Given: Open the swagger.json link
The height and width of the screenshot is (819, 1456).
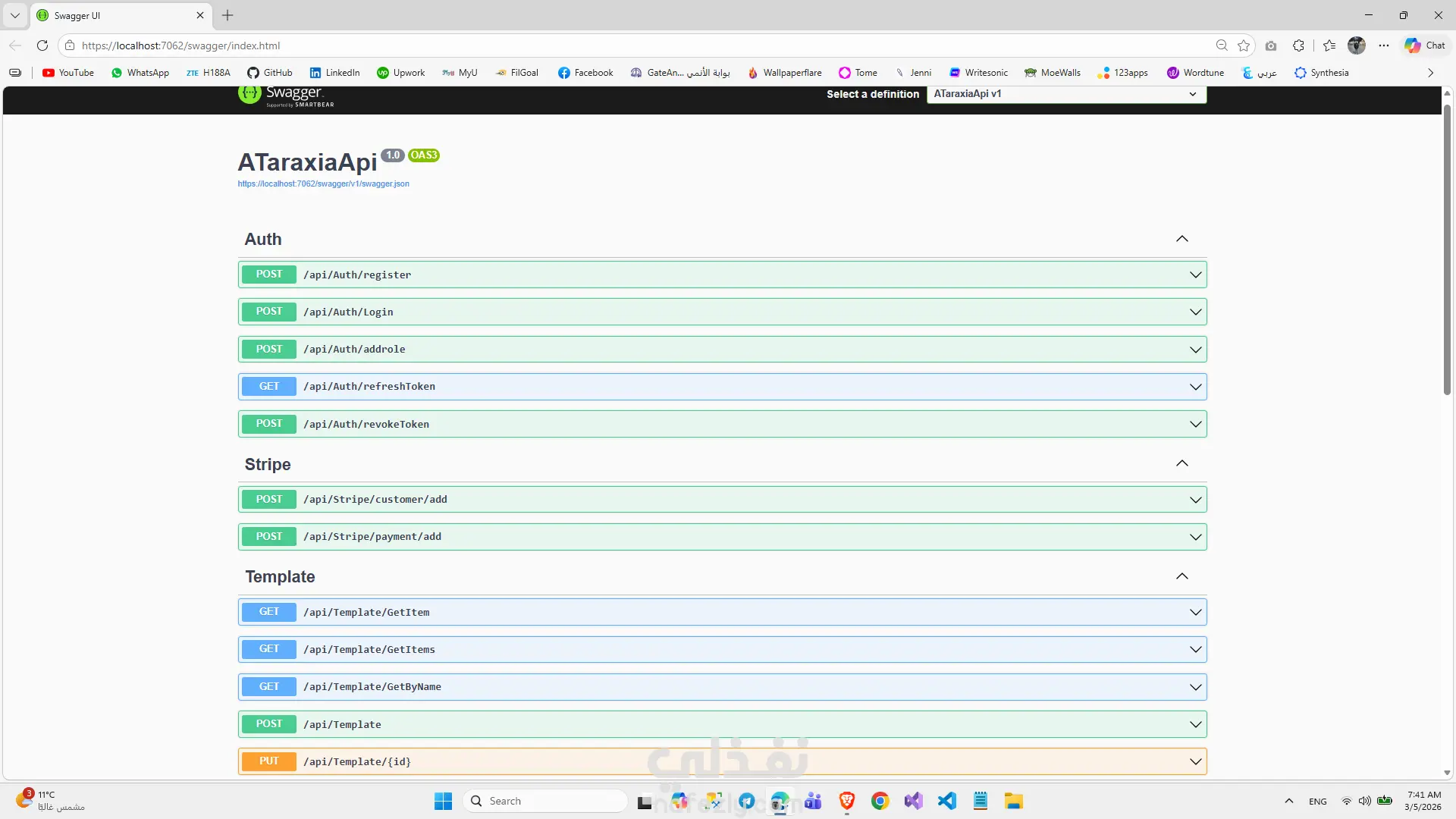Looking at the screenshot, I should [x=323, y=184].
